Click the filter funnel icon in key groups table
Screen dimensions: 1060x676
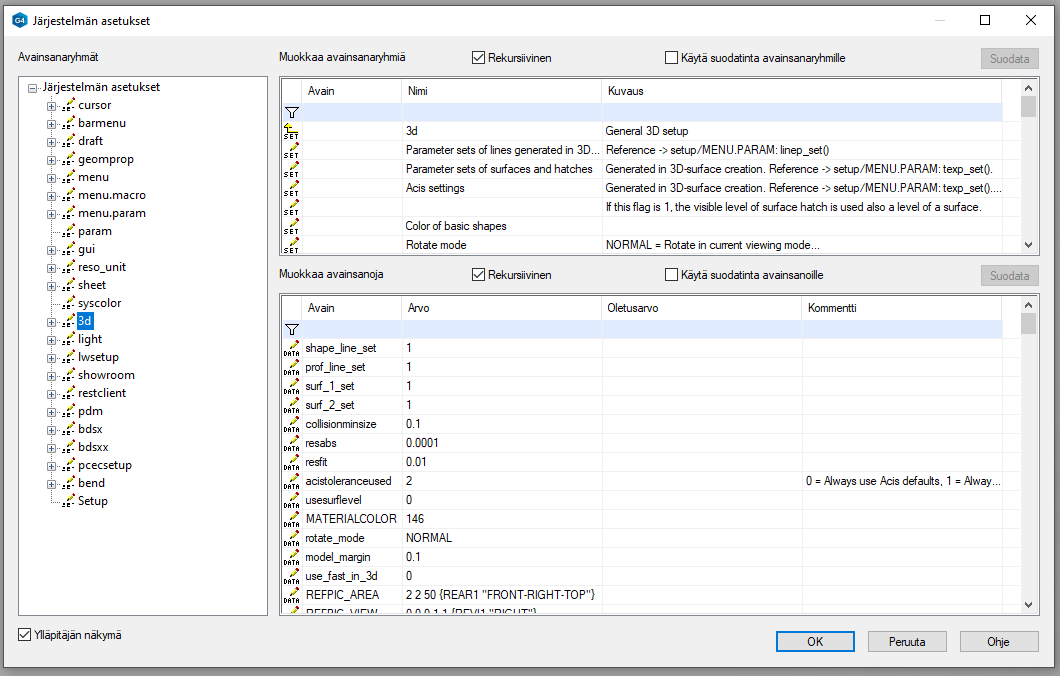(x=292, y=113)
